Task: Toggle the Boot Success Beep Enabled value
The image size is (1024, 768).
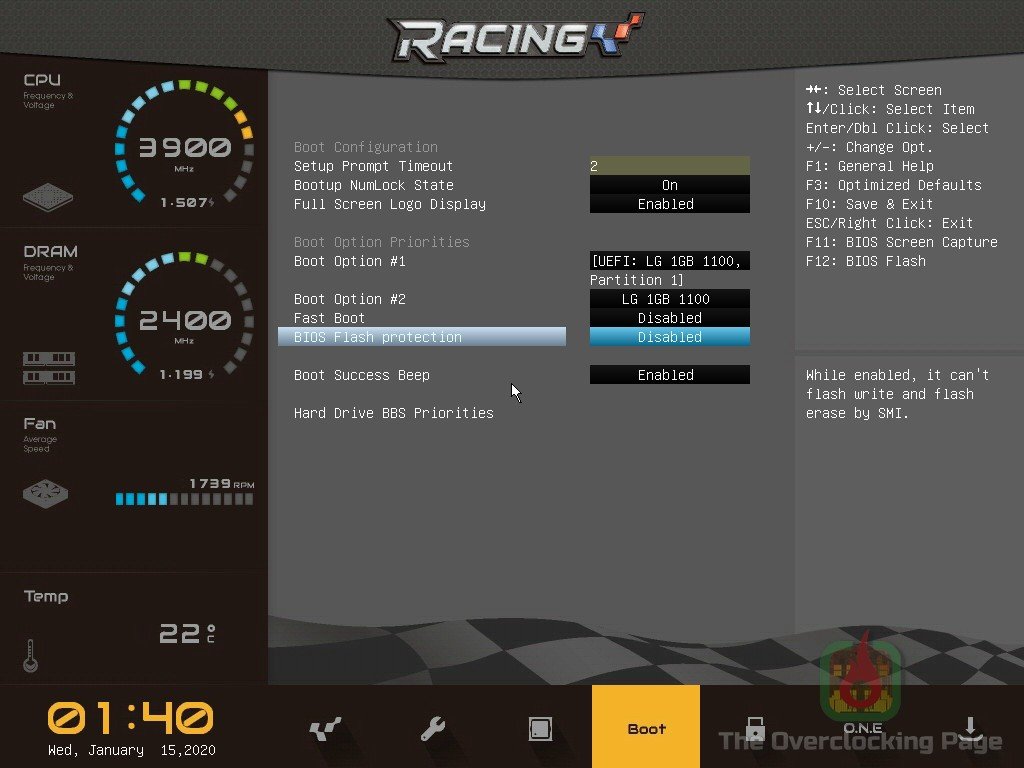Action: 669,375
